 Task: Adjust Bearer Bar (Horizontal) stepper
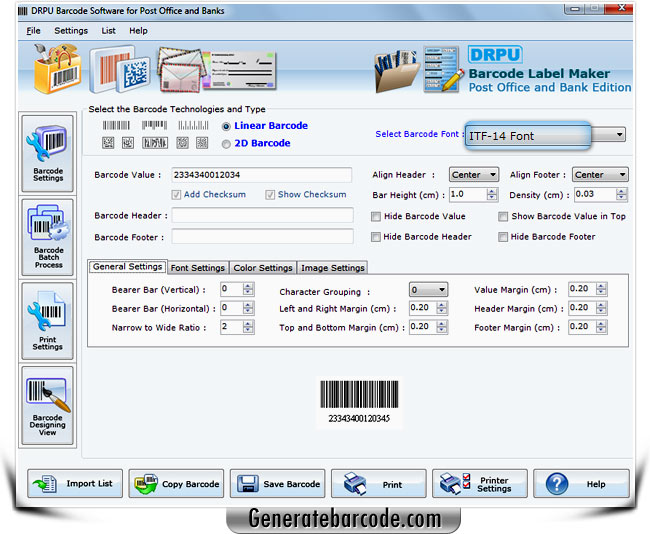(x=248, y=308)
